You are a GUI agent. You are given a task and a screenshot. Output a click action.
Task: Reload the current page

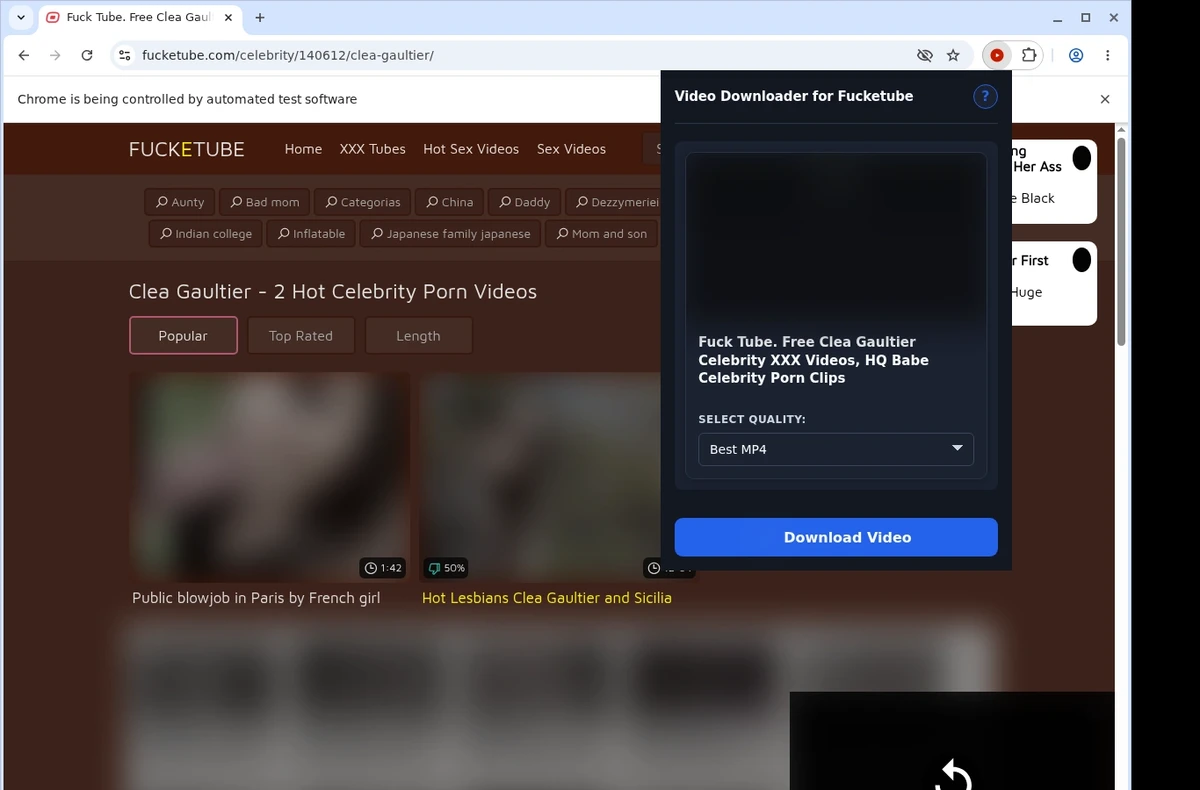coord(87,55)
